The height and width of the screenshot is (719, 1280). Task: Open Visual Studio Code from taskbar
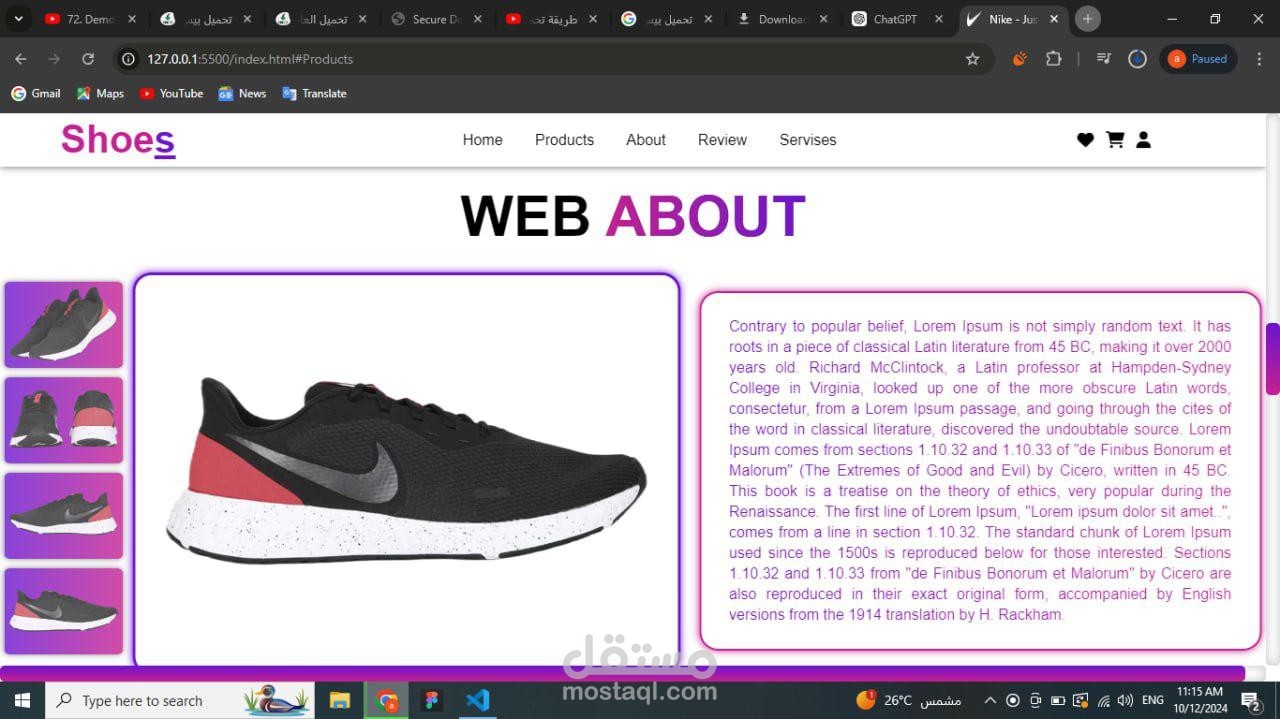coord(478,700)
